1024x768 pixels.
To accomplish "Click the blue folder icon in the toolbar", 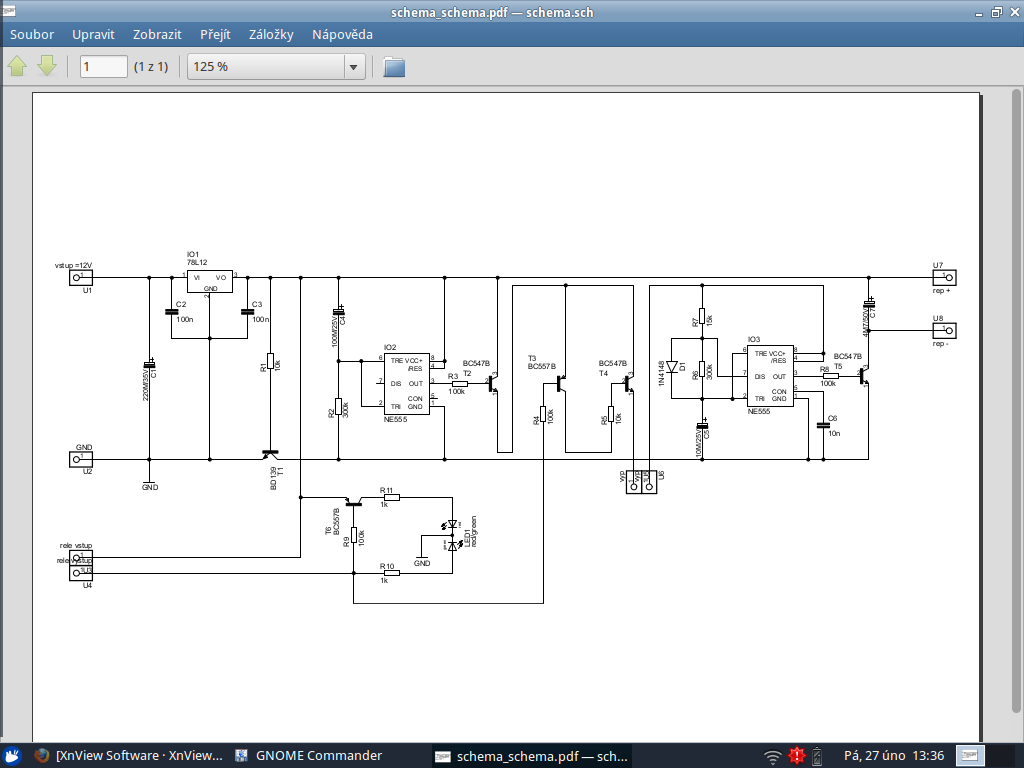I will tap(395, 67).
